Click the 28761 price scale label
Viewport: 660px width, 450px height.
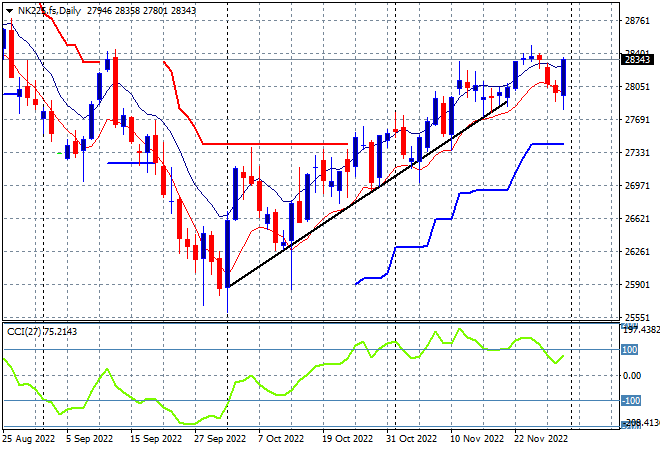[637, 21]
